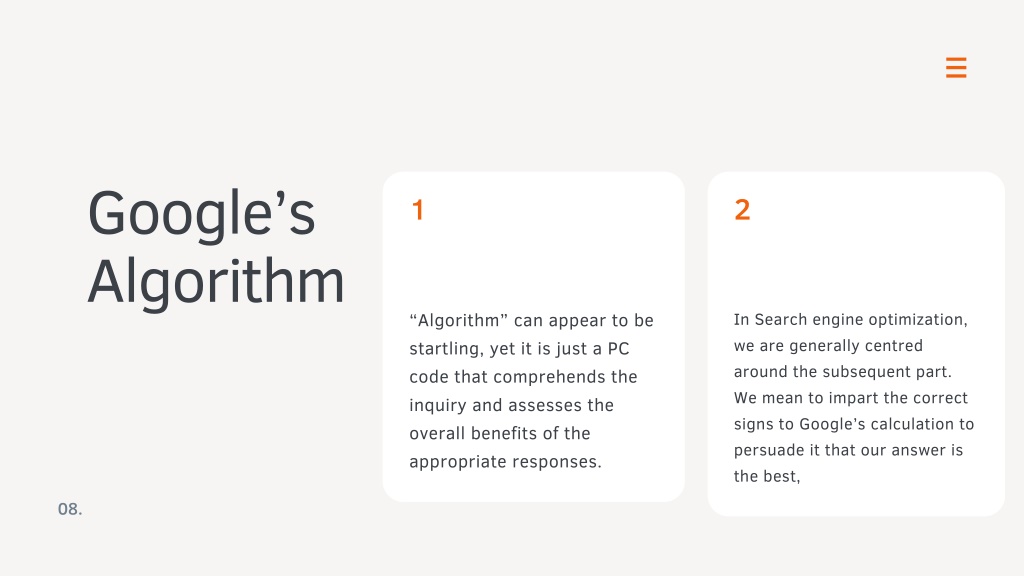
Task: Click the slide number 08. footer
Action: point(70,509)
